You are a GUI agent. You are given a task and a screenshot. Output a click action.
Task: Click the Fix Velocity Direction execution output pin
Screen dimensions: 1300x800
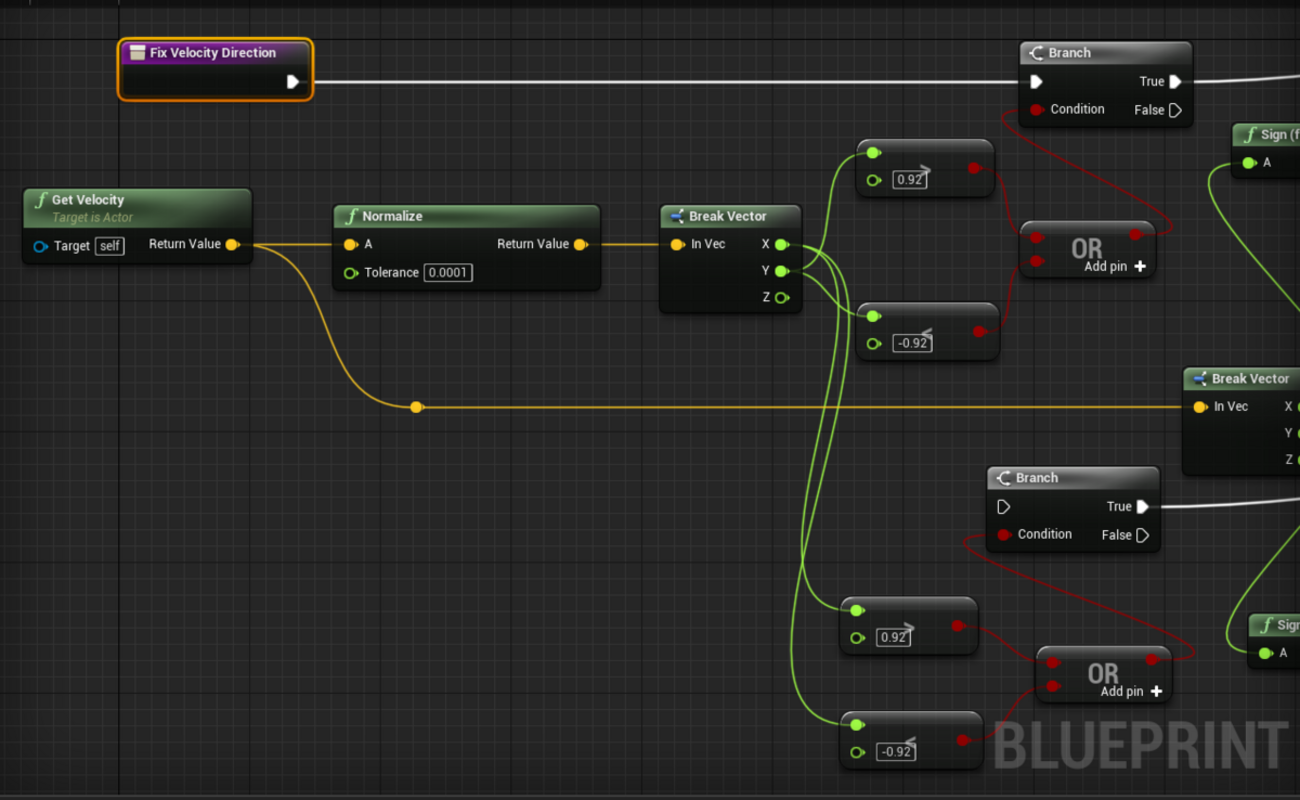pos(293,82)
